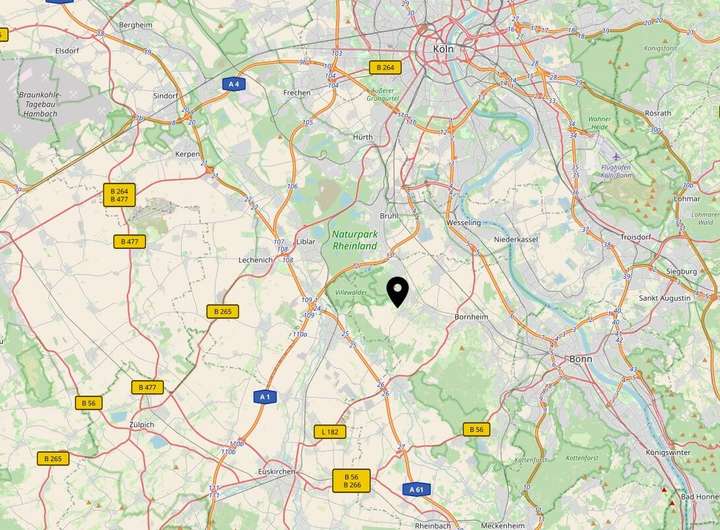Click the Bonn city label
Image resolution: width=720 pixels, height=530 pixels.
[x=580, y=359]
